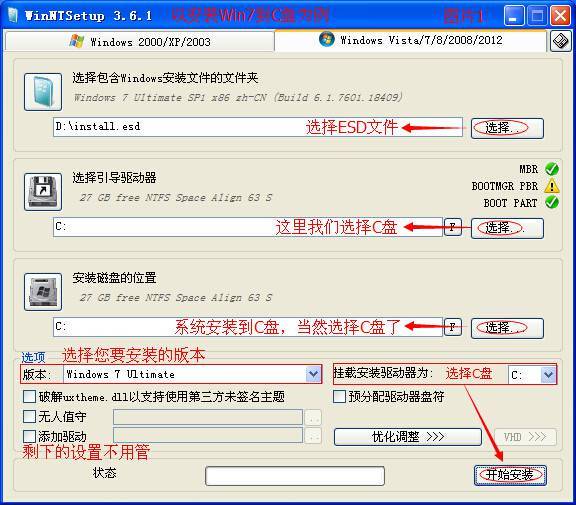Screen dimensions: 576x505
Task: Click the D:\install.esd path input field
Action: click(x=258, y=127)
